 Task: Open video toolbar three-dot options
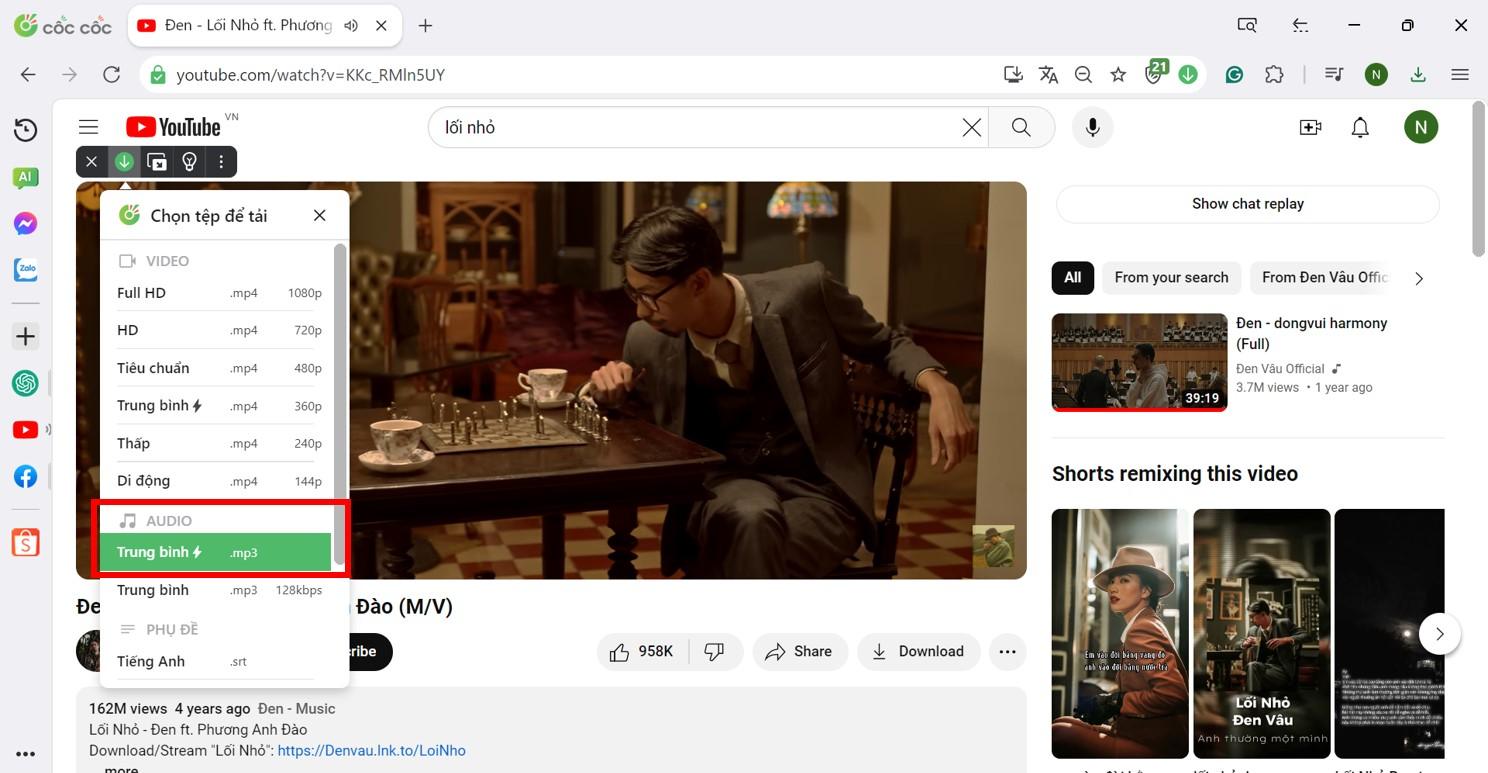pos(221,162)
